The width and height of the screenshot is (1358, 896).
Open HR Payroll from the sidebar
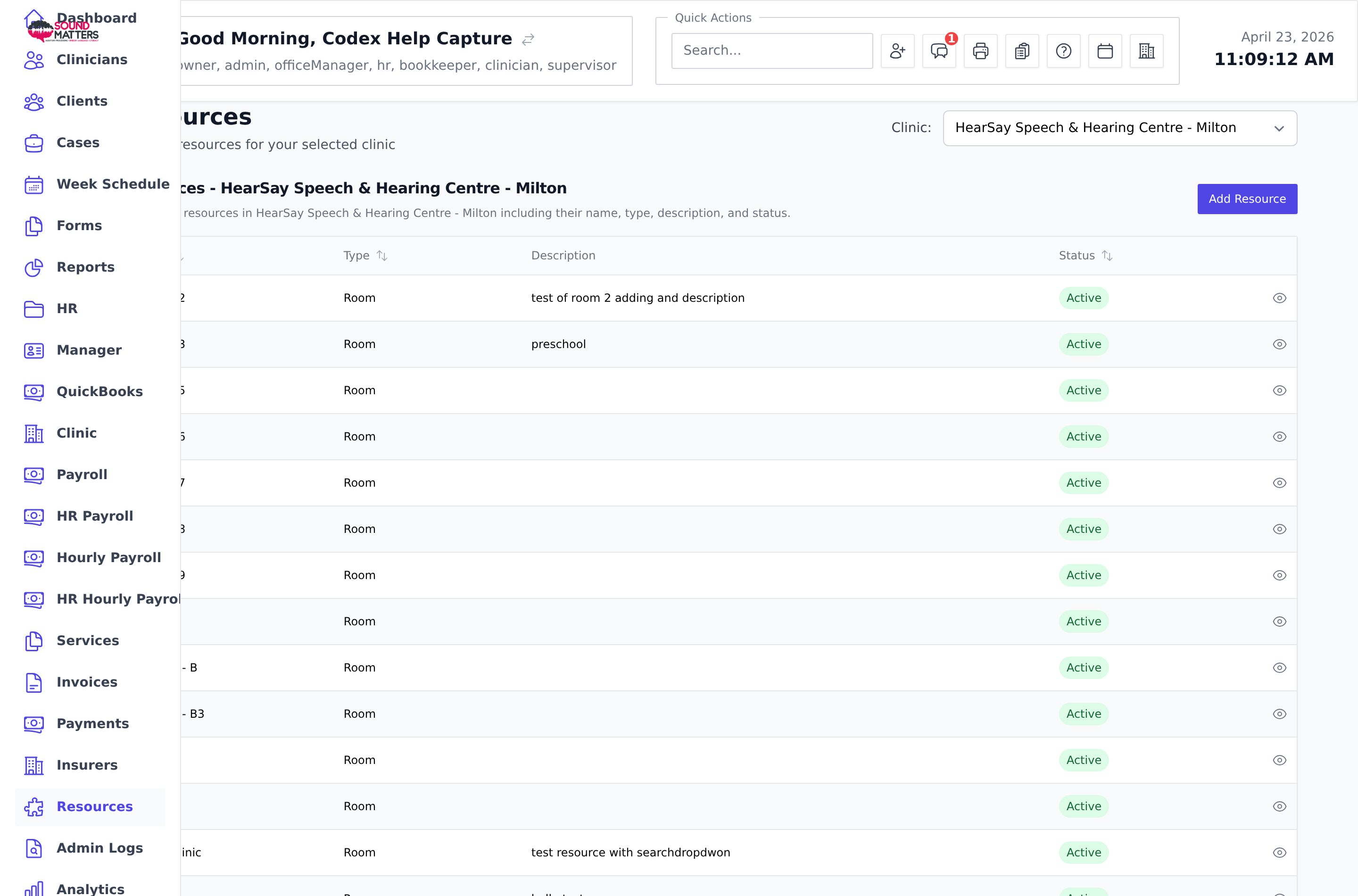[95, 516]
